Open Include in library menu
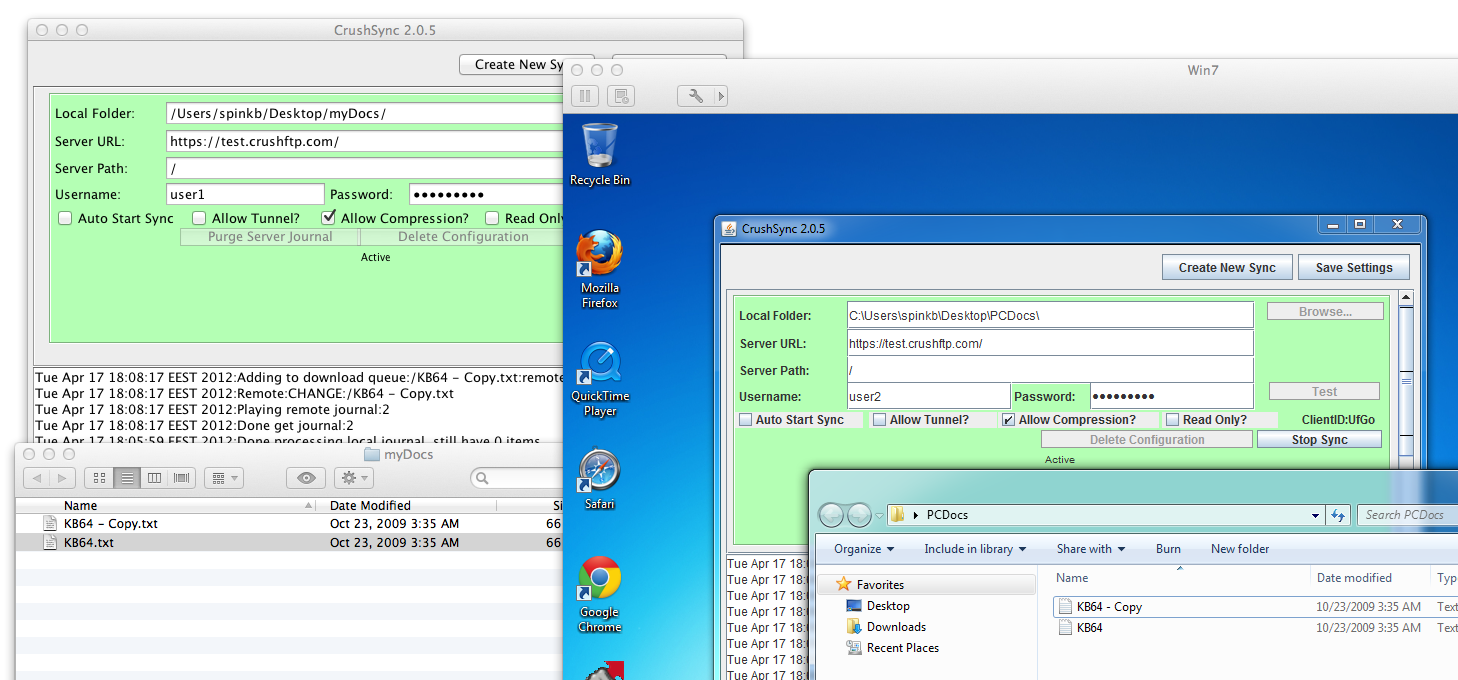 (x=975, y=549)
